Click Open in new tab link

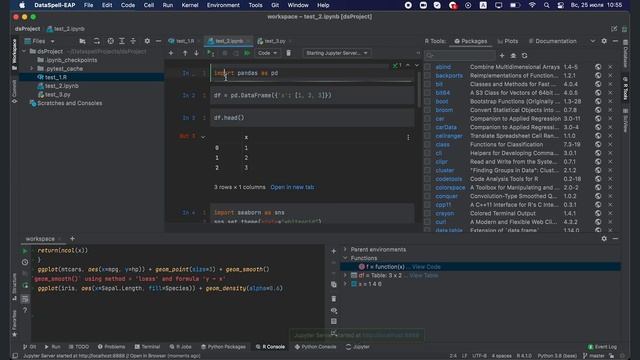click(292, 187)
